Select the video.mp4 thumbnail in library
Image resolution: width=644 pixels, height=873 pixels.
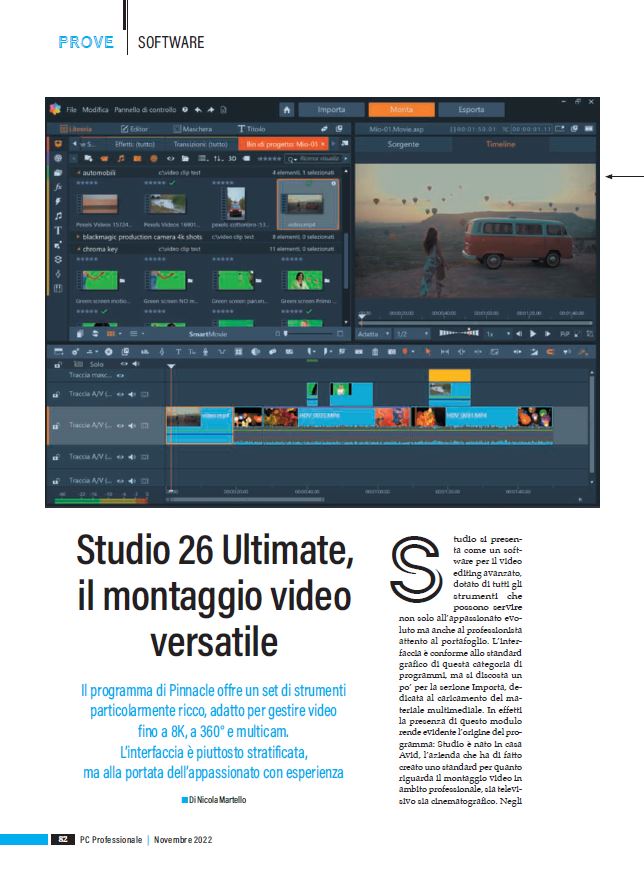point(307,205)
